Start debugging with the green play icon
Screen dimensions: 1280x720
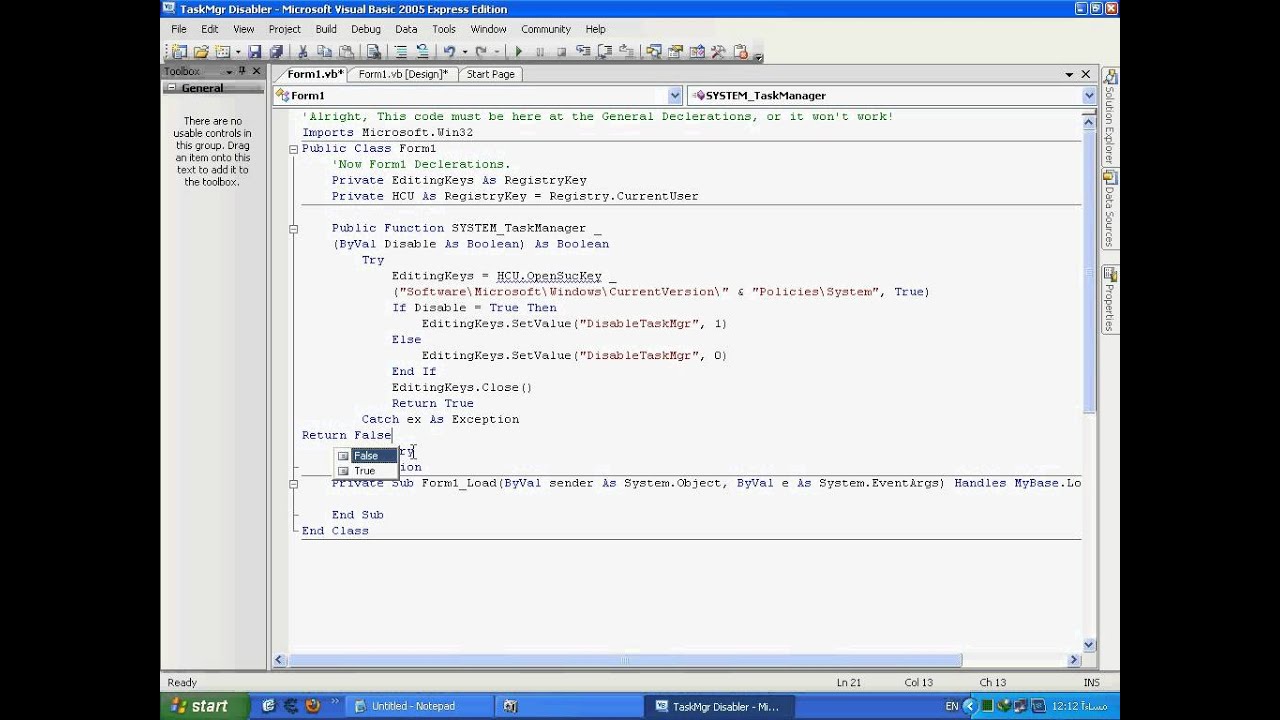518,52
